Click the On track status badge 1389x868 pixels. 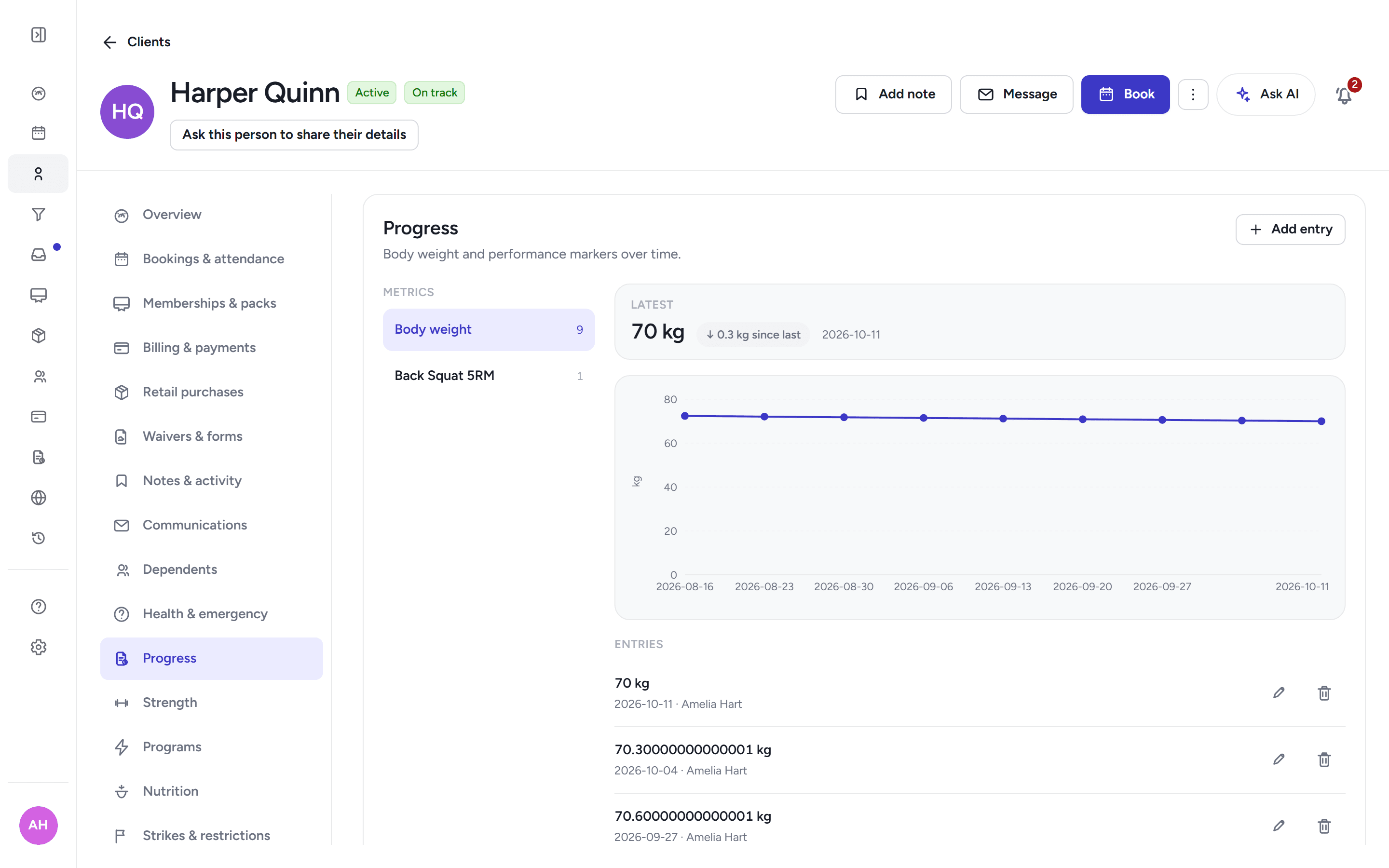click(x=435, y=93)
